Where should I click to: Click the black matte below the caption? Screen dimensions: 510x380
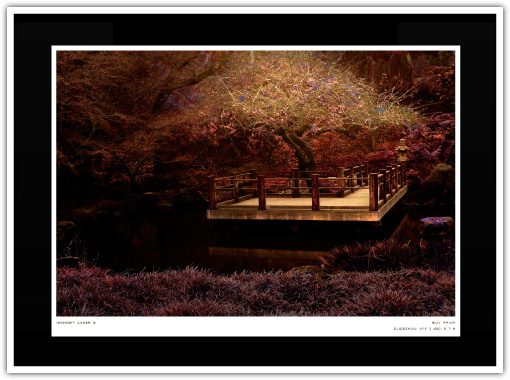click(x=255, y=351)
